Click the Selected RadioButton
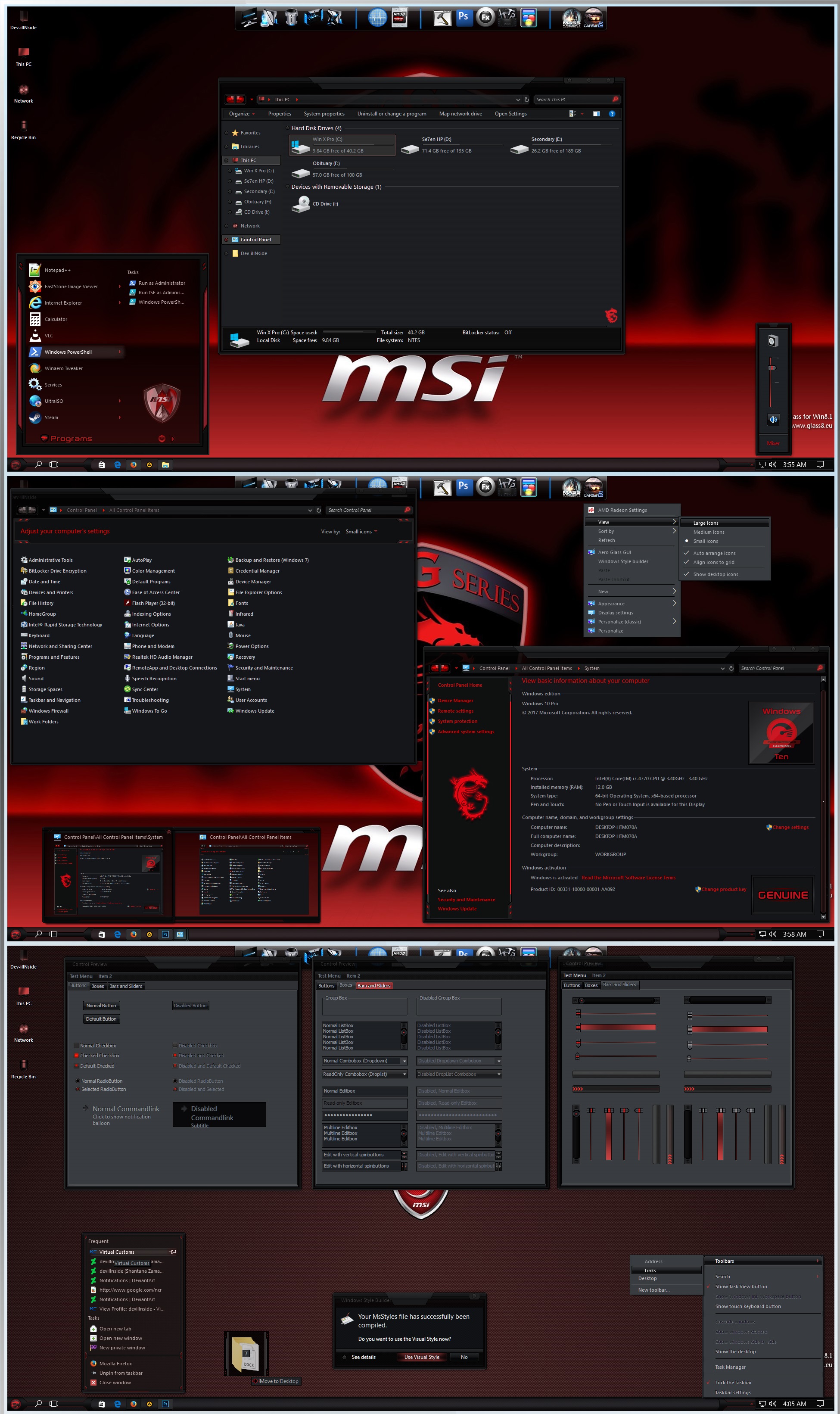 tap(78, 1089)
